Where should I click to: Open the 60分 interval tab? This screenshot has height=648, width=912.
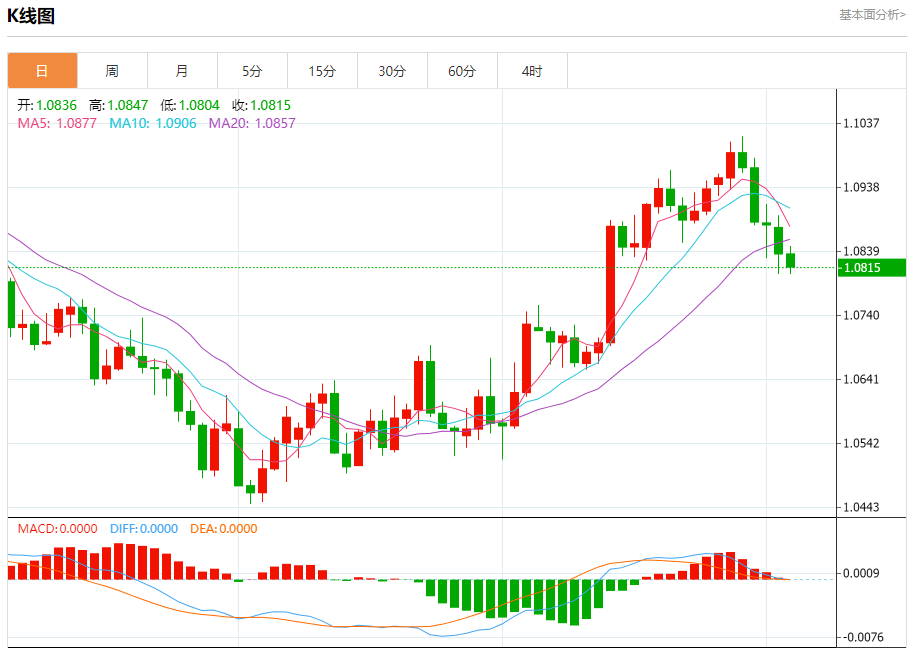point(462,71)
